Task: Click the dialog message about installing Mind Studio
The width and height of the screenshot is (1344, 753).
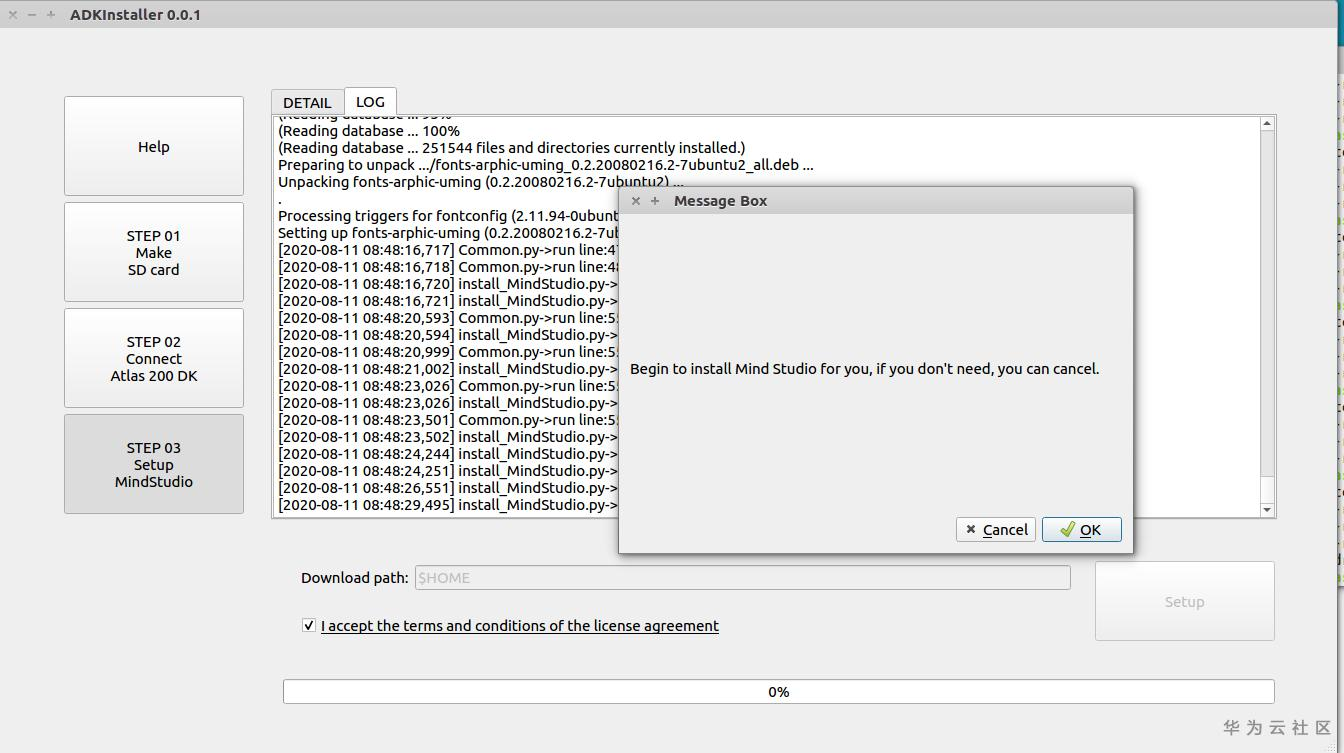Action: pyautogui.click(x=864, y=369)
